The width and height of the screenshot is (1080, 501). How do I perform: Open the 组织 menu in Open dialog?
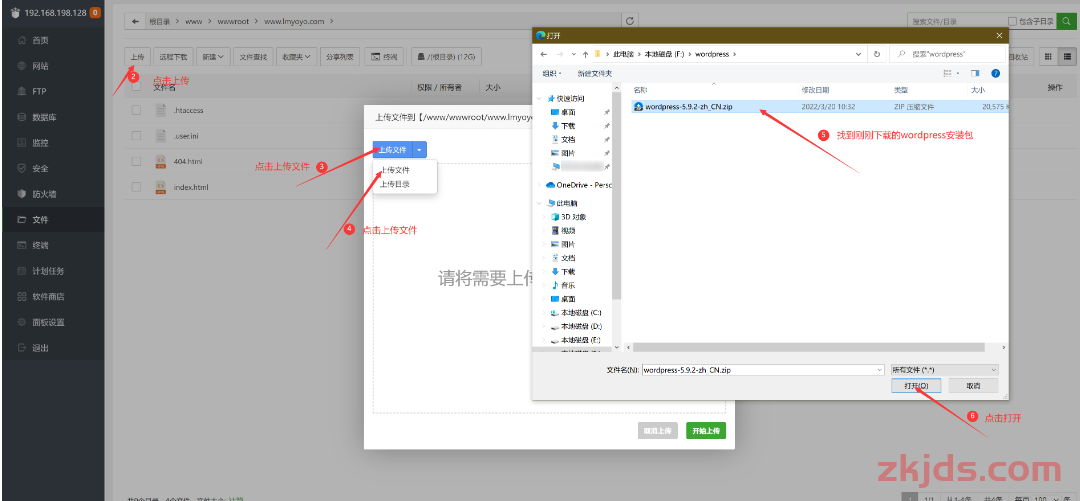552,73
